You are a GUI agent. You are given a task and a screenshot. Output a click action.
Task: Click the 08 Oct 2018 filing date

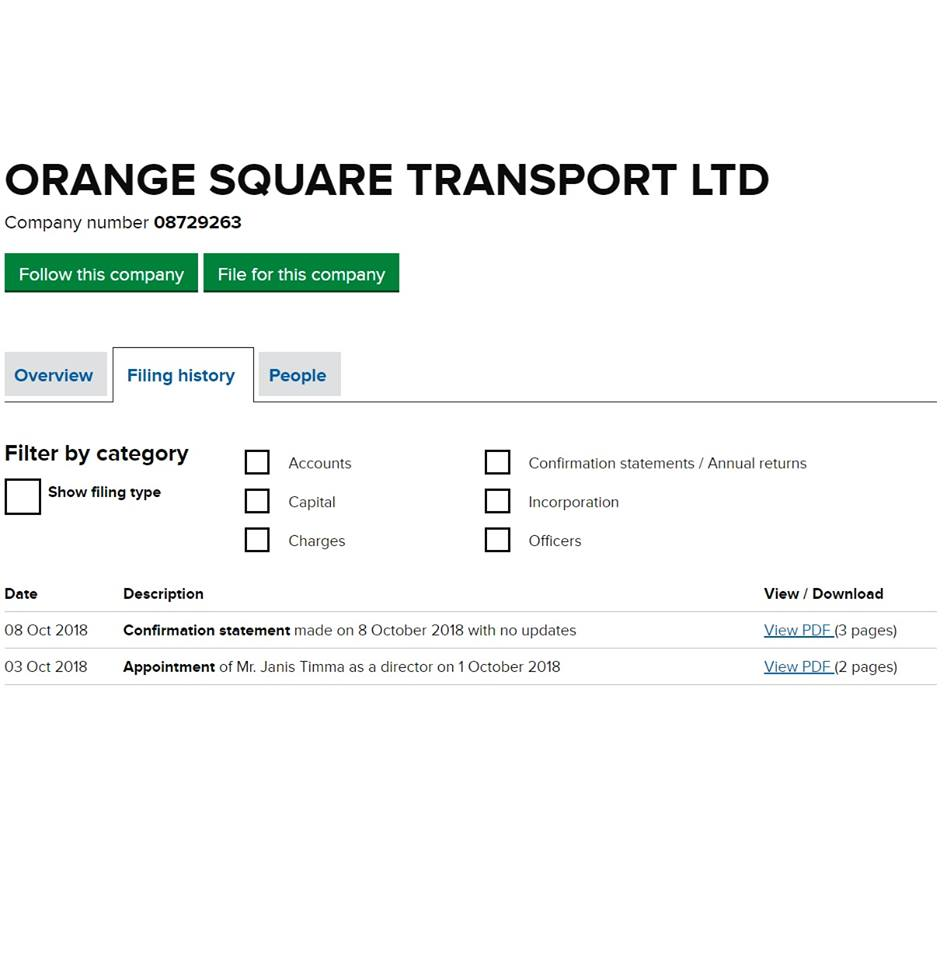coord(46,630)
